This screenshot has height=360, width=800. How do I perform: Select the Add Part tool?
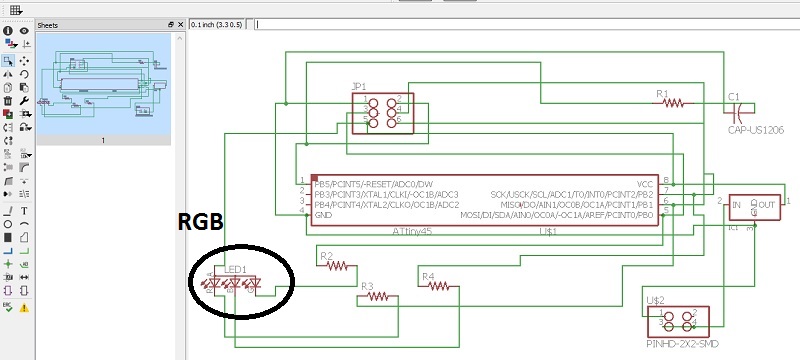8,114
